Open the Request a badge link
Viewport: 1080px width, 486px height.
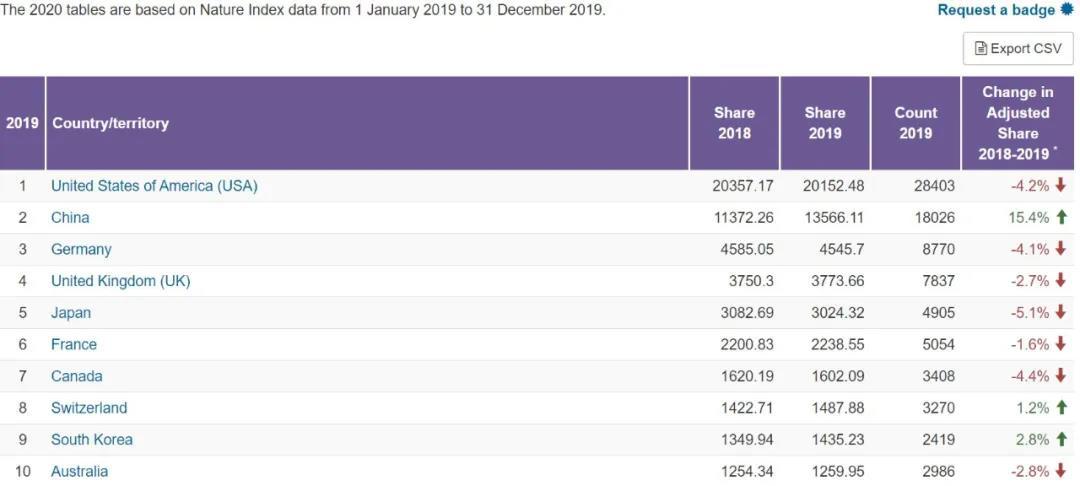click(995, 10)
